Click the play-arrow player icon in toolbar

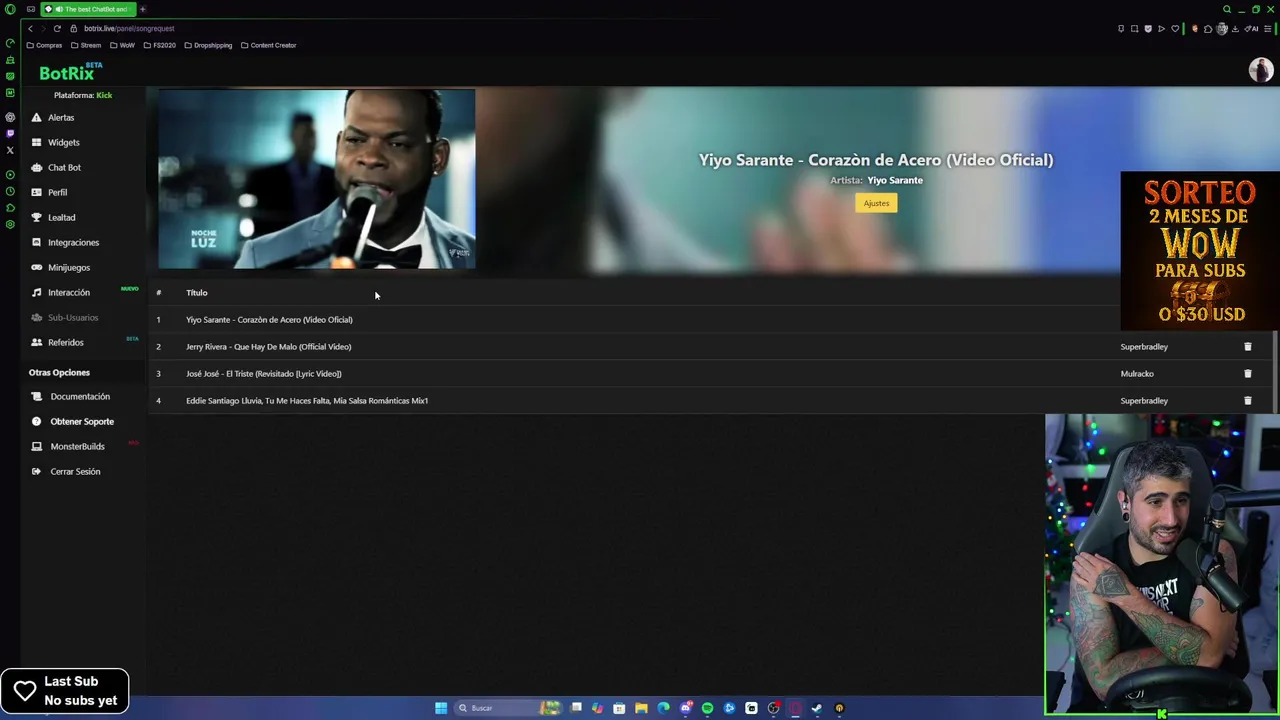(1161, 28)
